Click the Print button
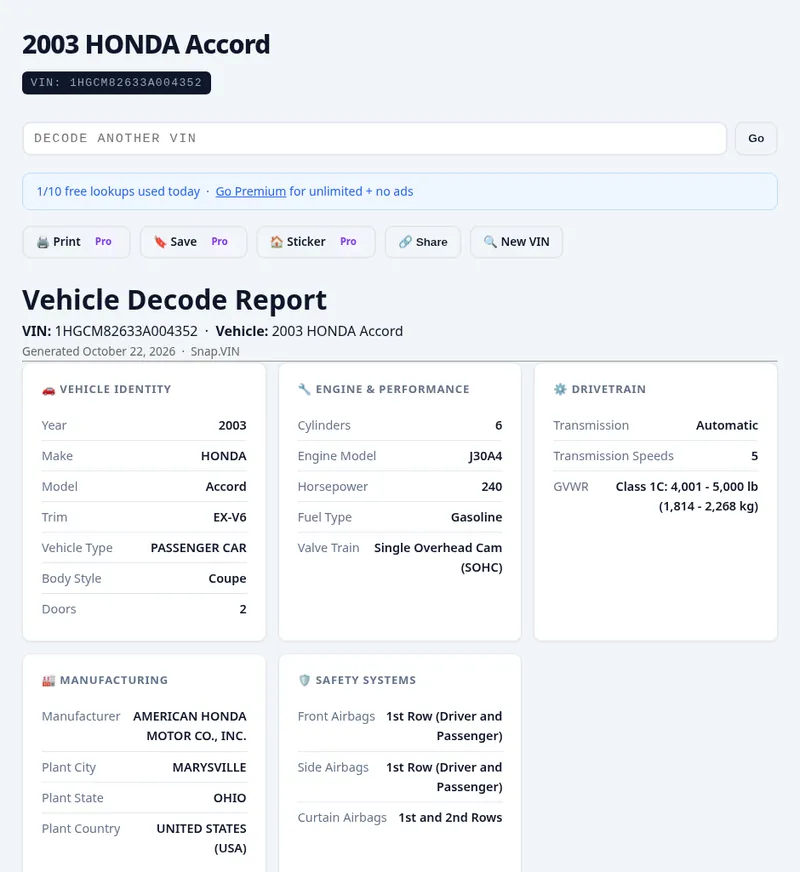Viewport: 800px width, 872px height. [76, 242]
